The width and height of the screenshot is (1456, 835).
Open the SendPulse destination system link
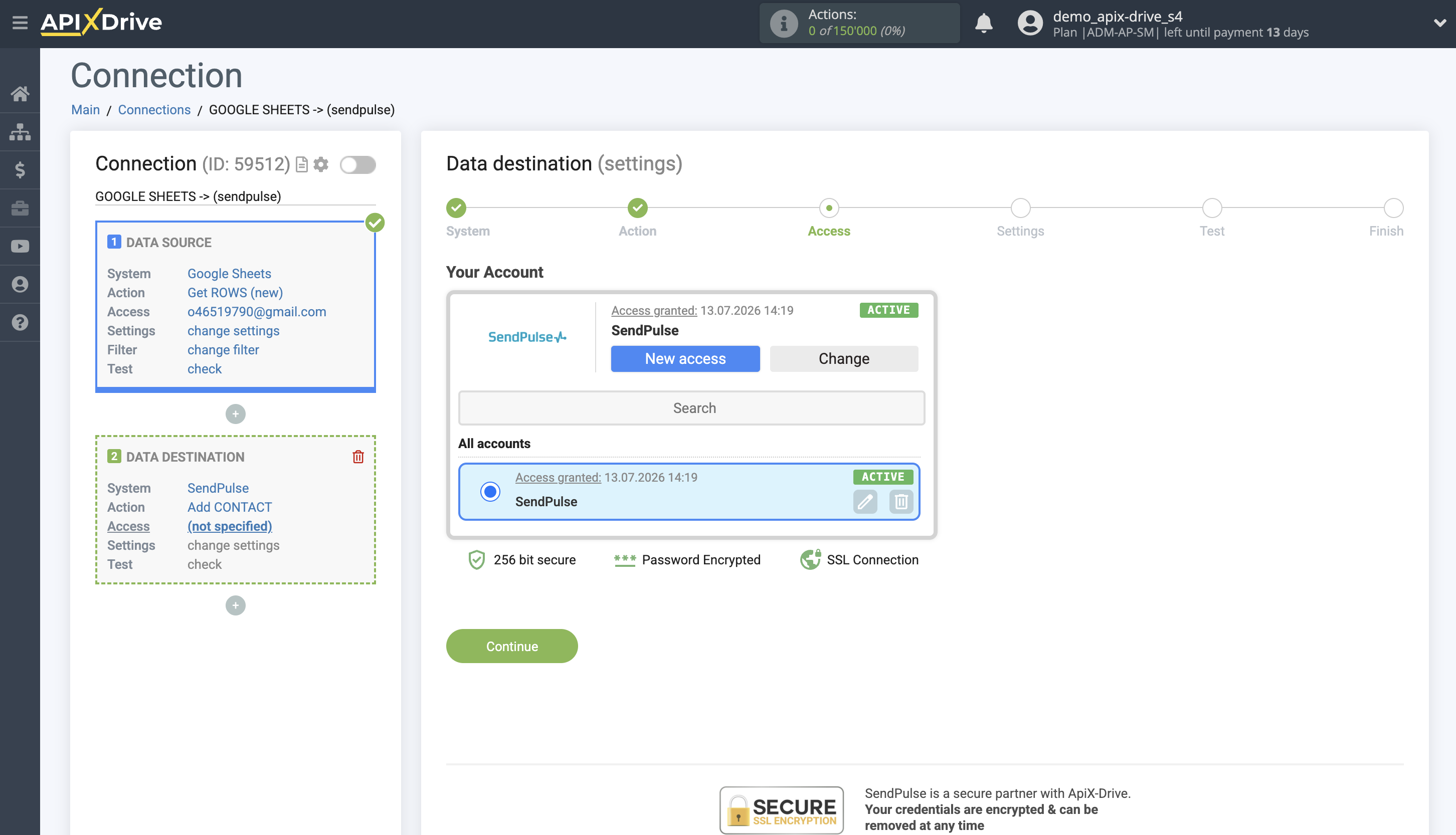coord(218,488)
